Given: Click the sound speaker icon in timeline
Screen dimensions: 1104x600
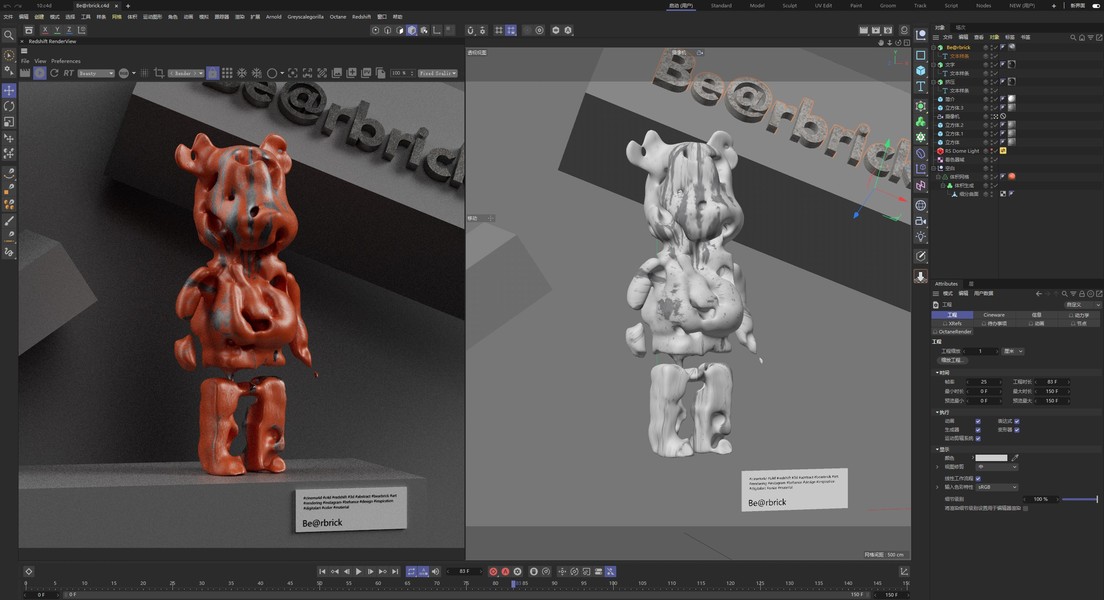Looking at the screenshot, I should pyautogui.click(x=435, y=572).
